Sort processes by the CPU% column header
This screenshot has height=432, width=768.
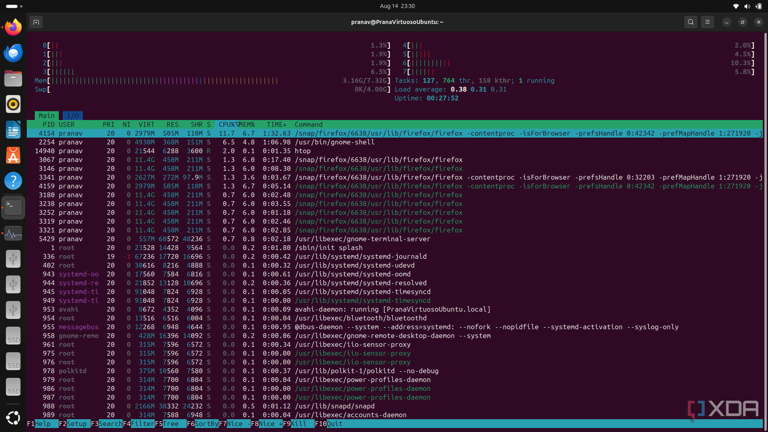point(227,125)
